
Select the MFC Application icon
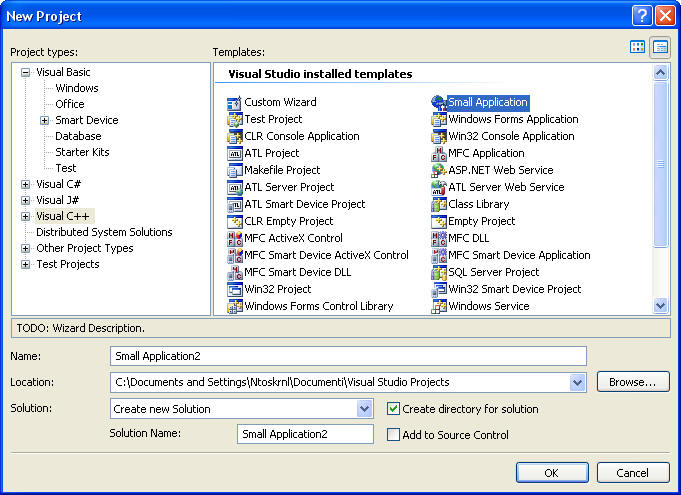coord(439,154)
